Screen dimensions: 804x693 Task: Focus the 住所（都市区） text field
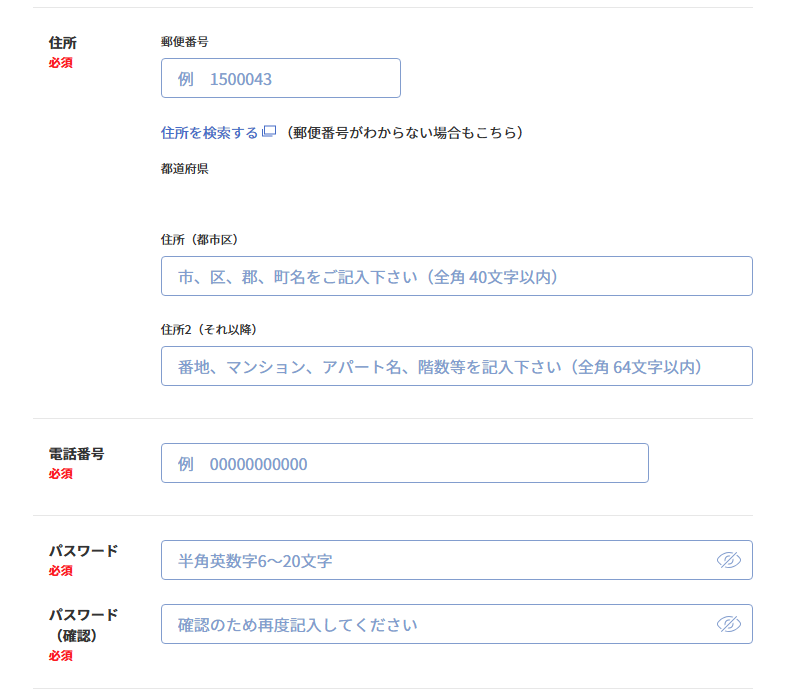[x=456, y=276]
